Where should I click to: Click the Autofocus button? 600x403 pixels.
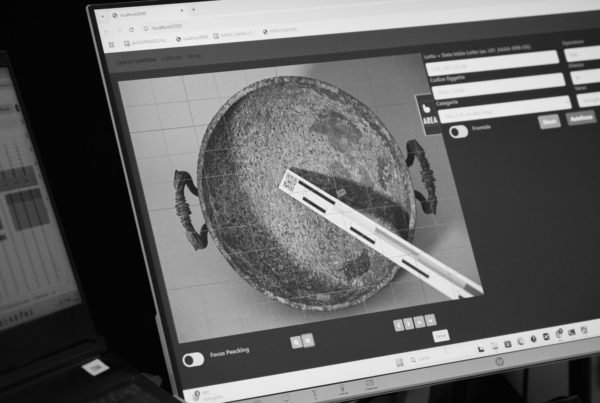tap(581, 118)
